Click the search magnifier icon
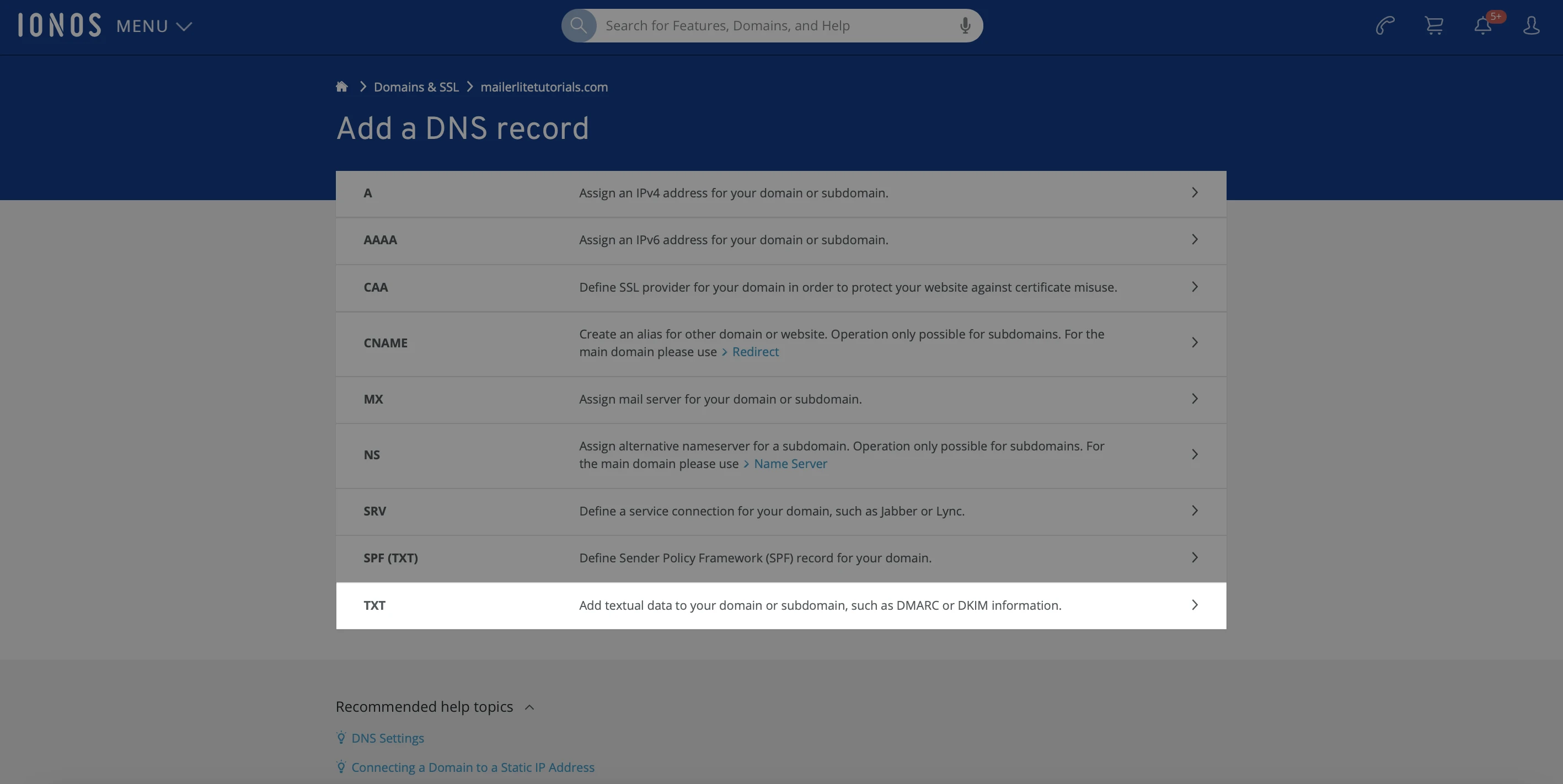 coord(578,25)
